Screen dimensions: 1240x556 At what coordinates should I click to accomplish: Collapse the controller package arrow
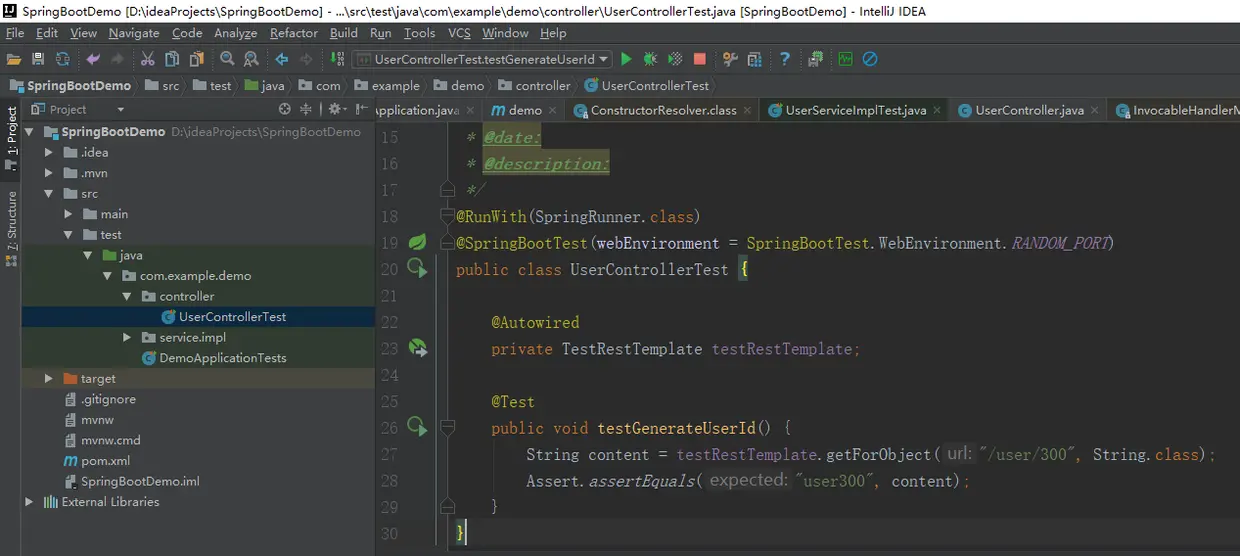pos(127,297)
